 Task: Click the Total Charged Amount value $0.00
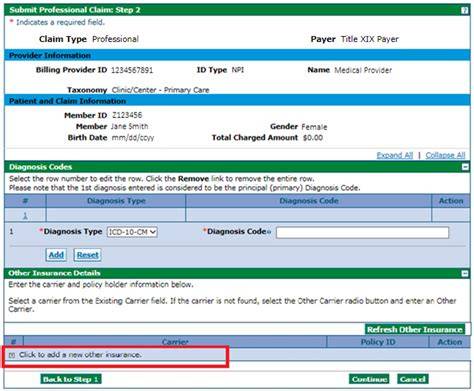tap(313, 138)
